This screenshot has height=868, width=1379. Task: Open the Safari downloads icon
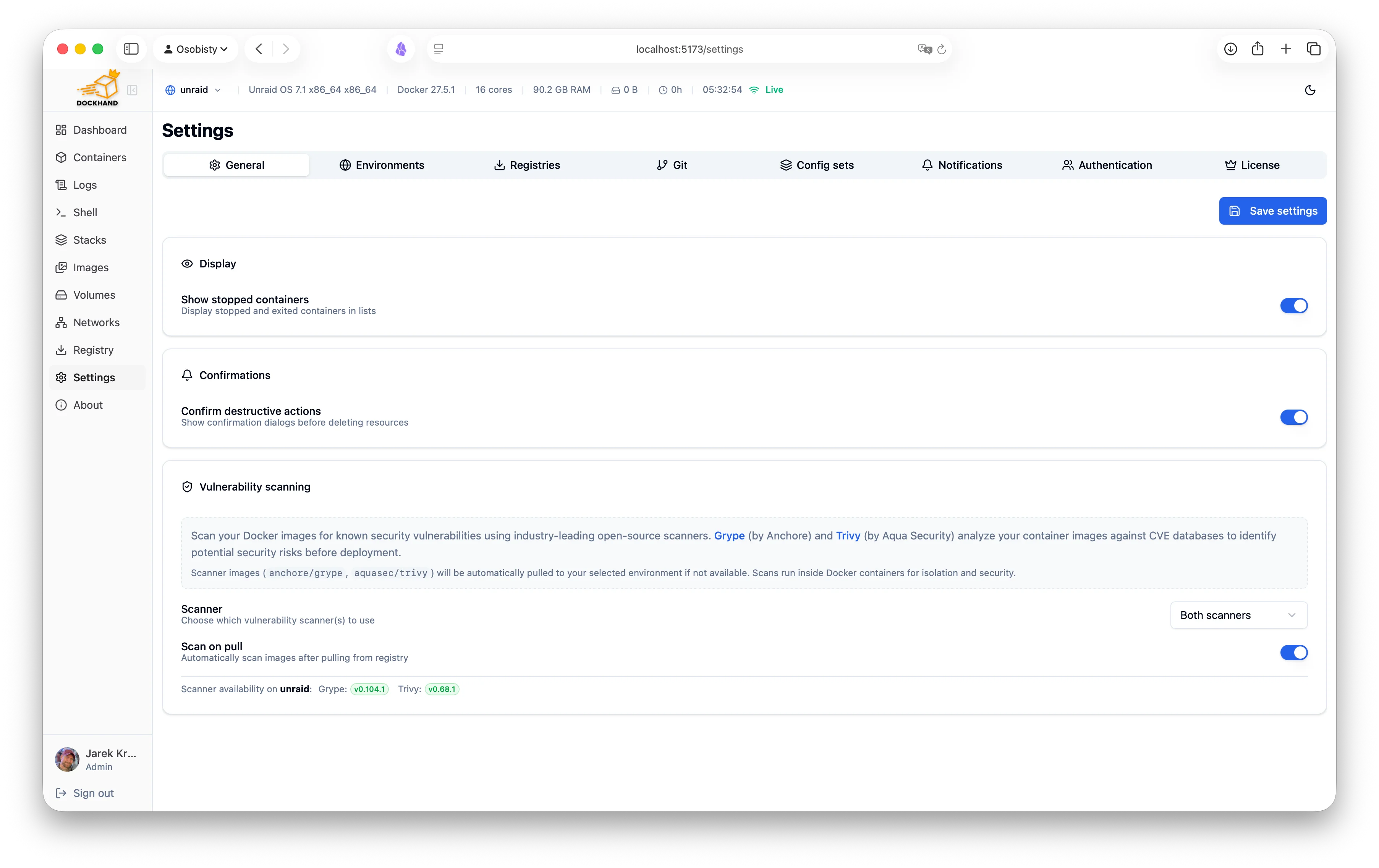pos(1230,49)
